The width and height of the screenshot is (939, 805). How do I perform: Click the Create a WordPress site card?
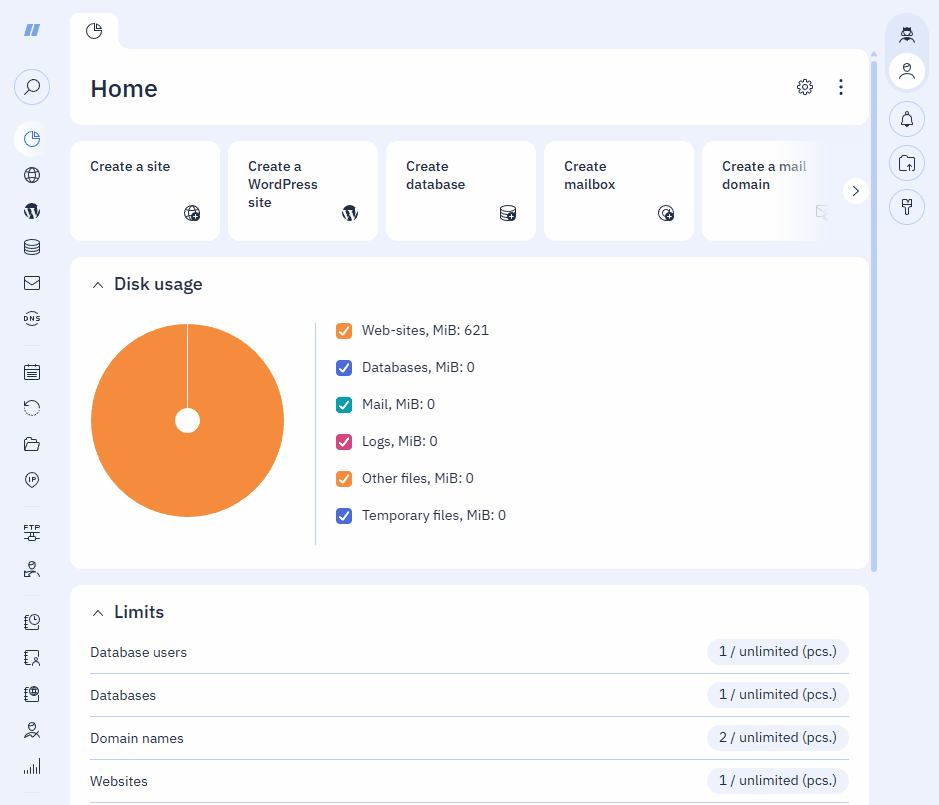[302, 191]
